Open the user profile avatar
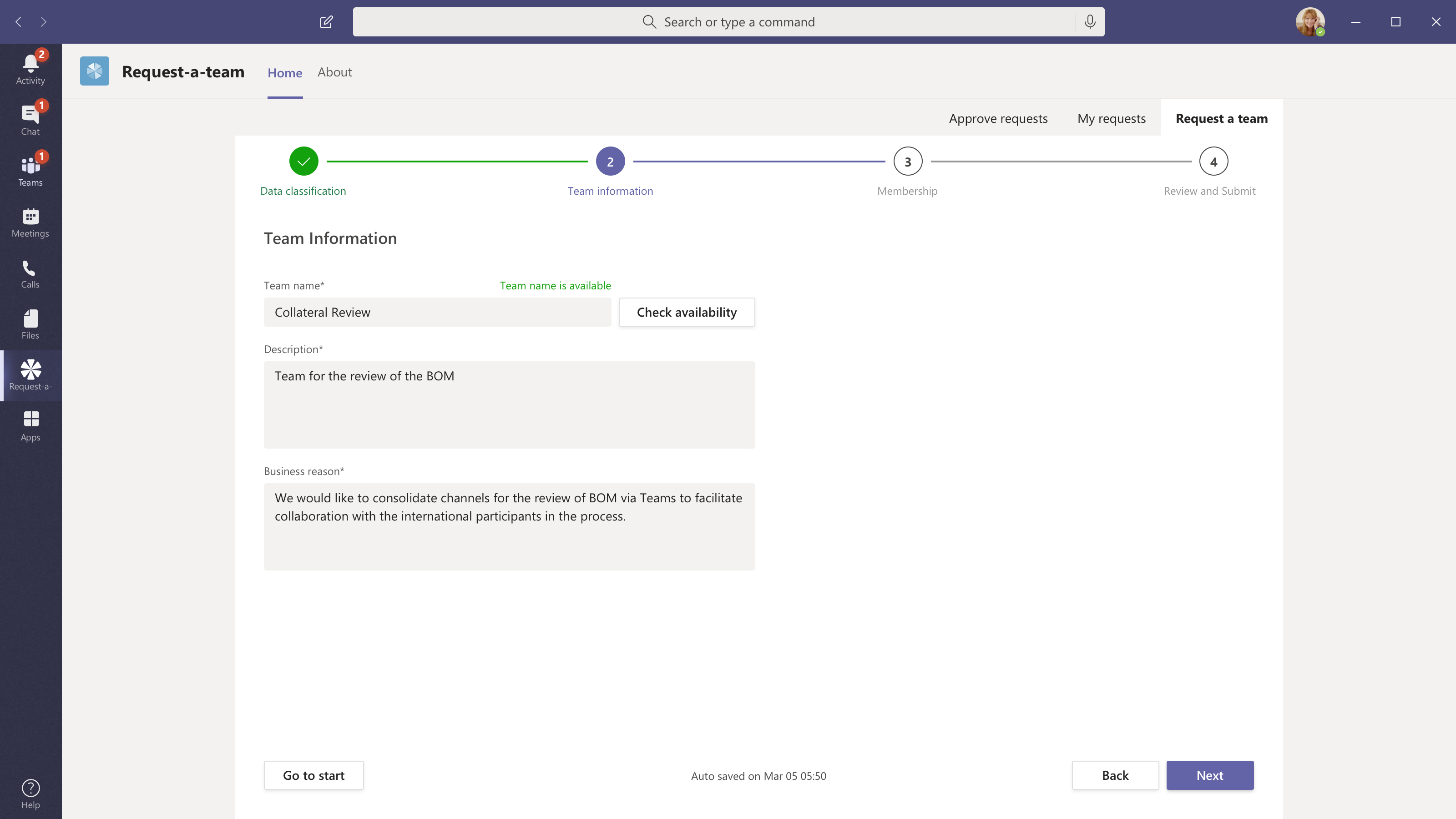Viewport: 1456px width, 819px height. coord(1309,22)
